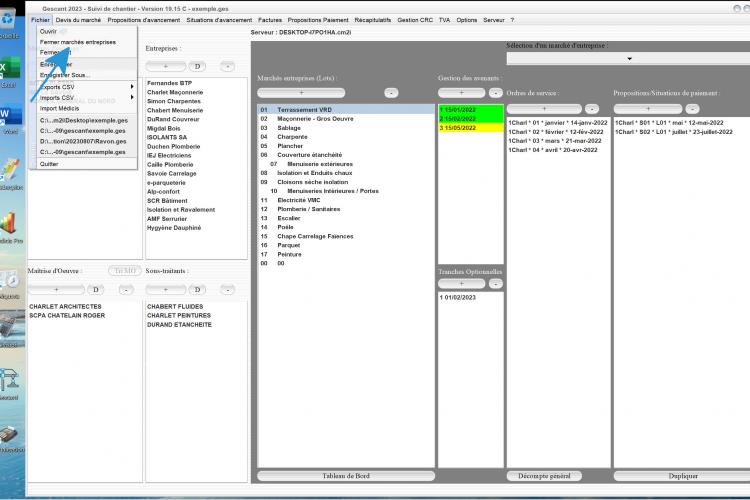Screen dimensions: 750x500
Task: Remove an ordre de service with -
Action: (x=592, y=109)
